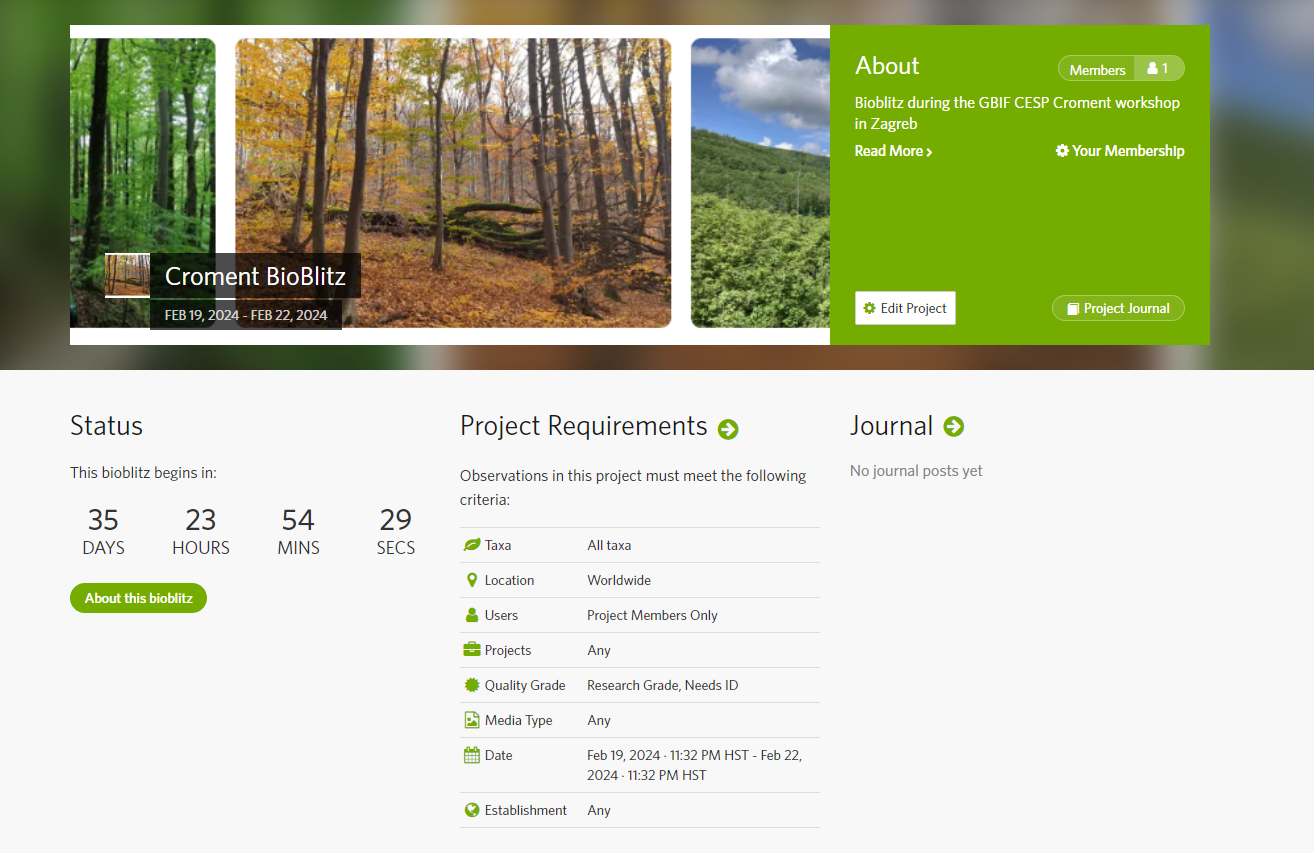Click the Establishment globe icon
This screenshot has width=1314, height=853.
(x=472, y=810)
